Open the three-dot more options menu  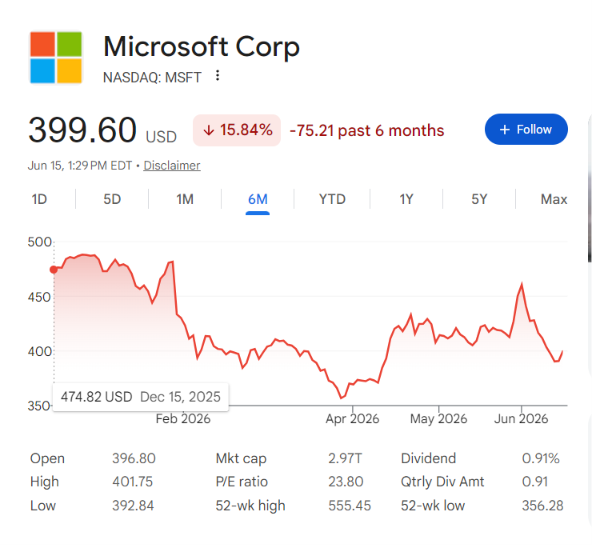pos(217,75)
